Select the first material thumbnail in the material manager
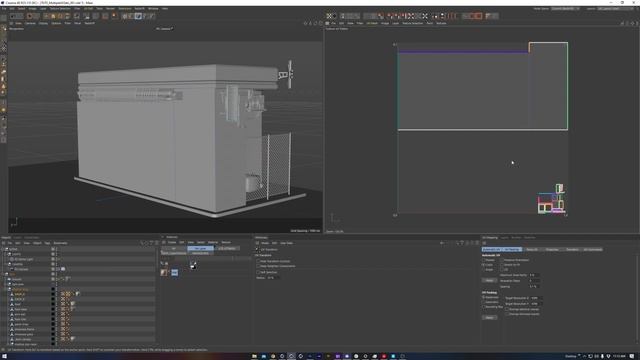The width and height of the screenshot is (640, 360). coord(164,272)
